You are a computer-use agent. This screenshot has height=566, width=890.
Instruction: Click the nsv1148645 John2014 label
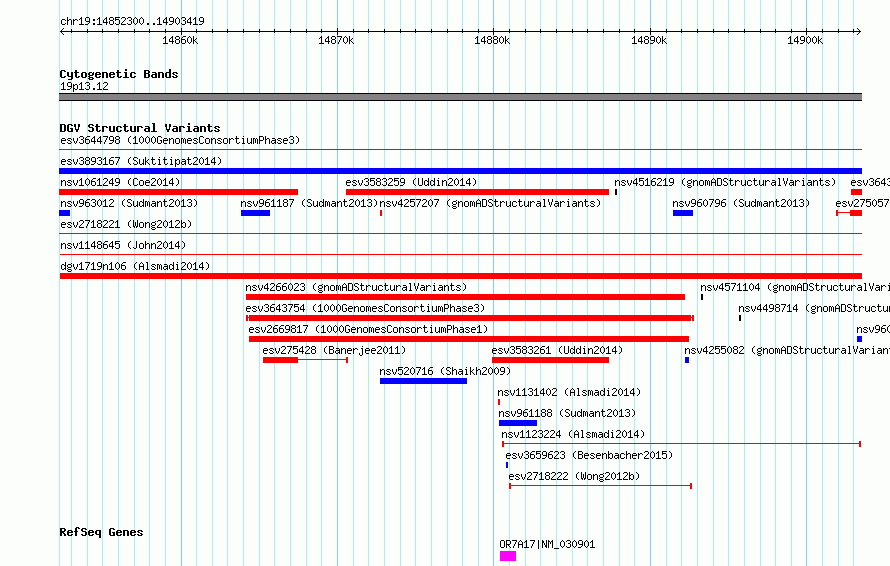pyautogui.click(x=123, y=245)
